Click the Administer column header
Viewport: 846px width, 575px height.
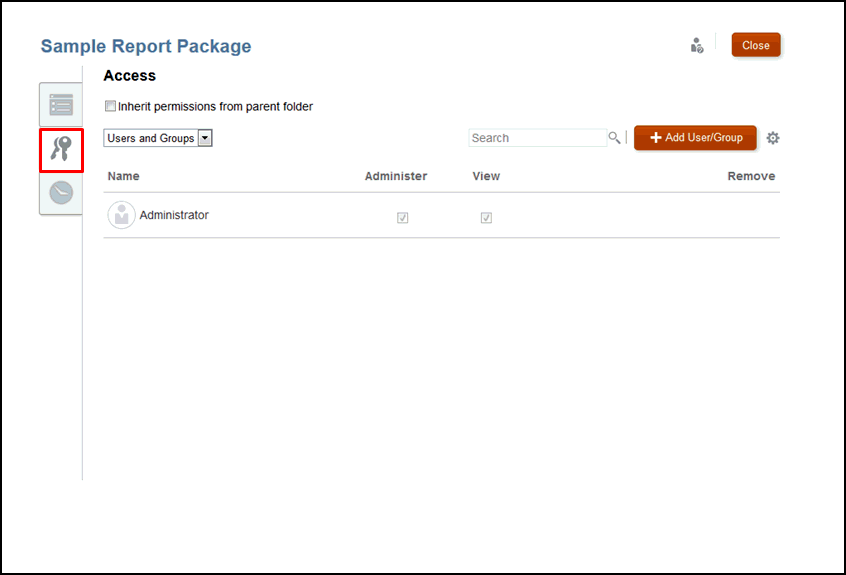(395, 176)
